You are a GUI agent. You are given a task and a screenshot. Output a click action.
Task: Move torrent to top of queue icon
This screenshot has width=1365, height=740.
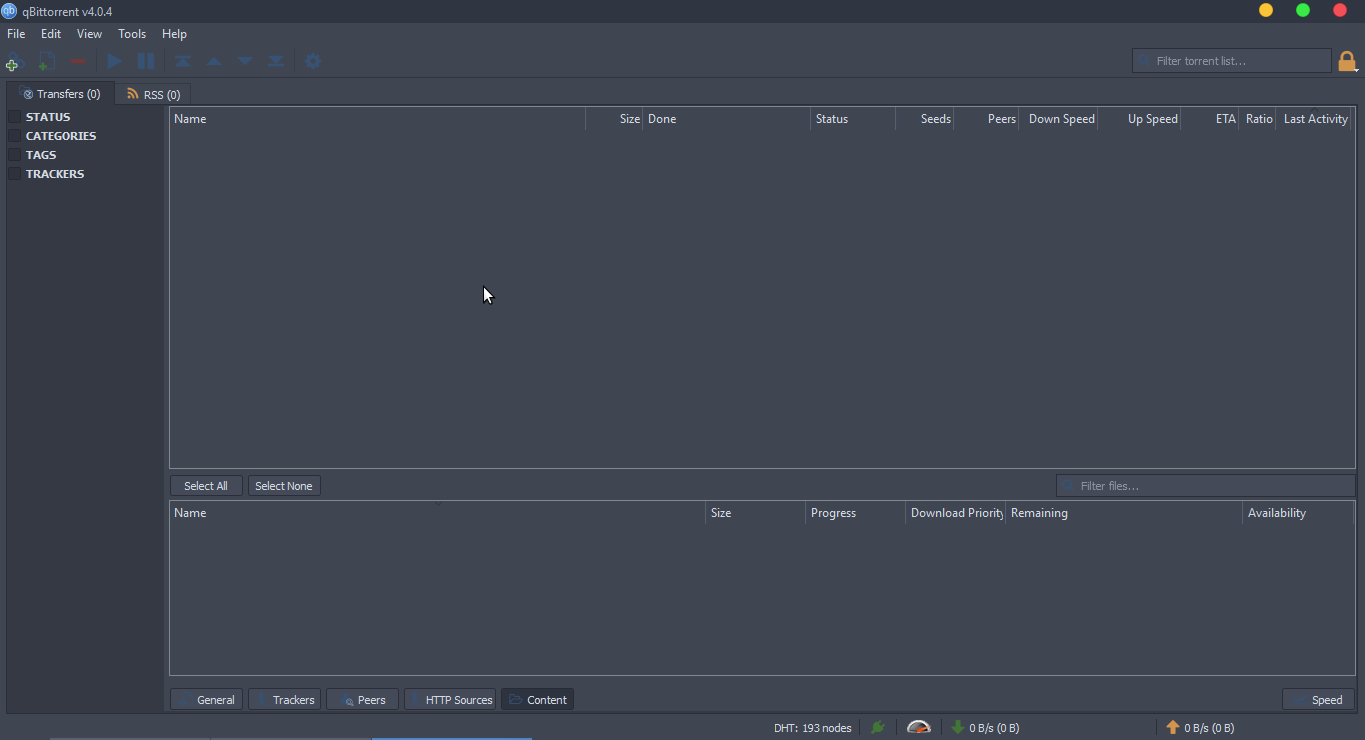(183, 61)
